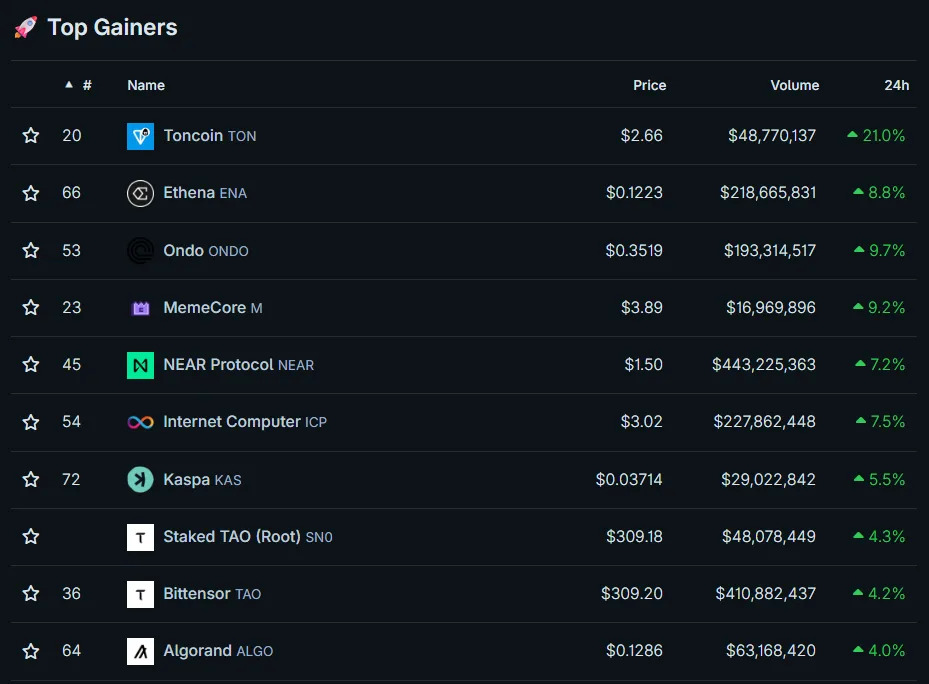The image size is (929, 684).
Task: Click the Kaspa logo icon
Action: tap(140, 480)
